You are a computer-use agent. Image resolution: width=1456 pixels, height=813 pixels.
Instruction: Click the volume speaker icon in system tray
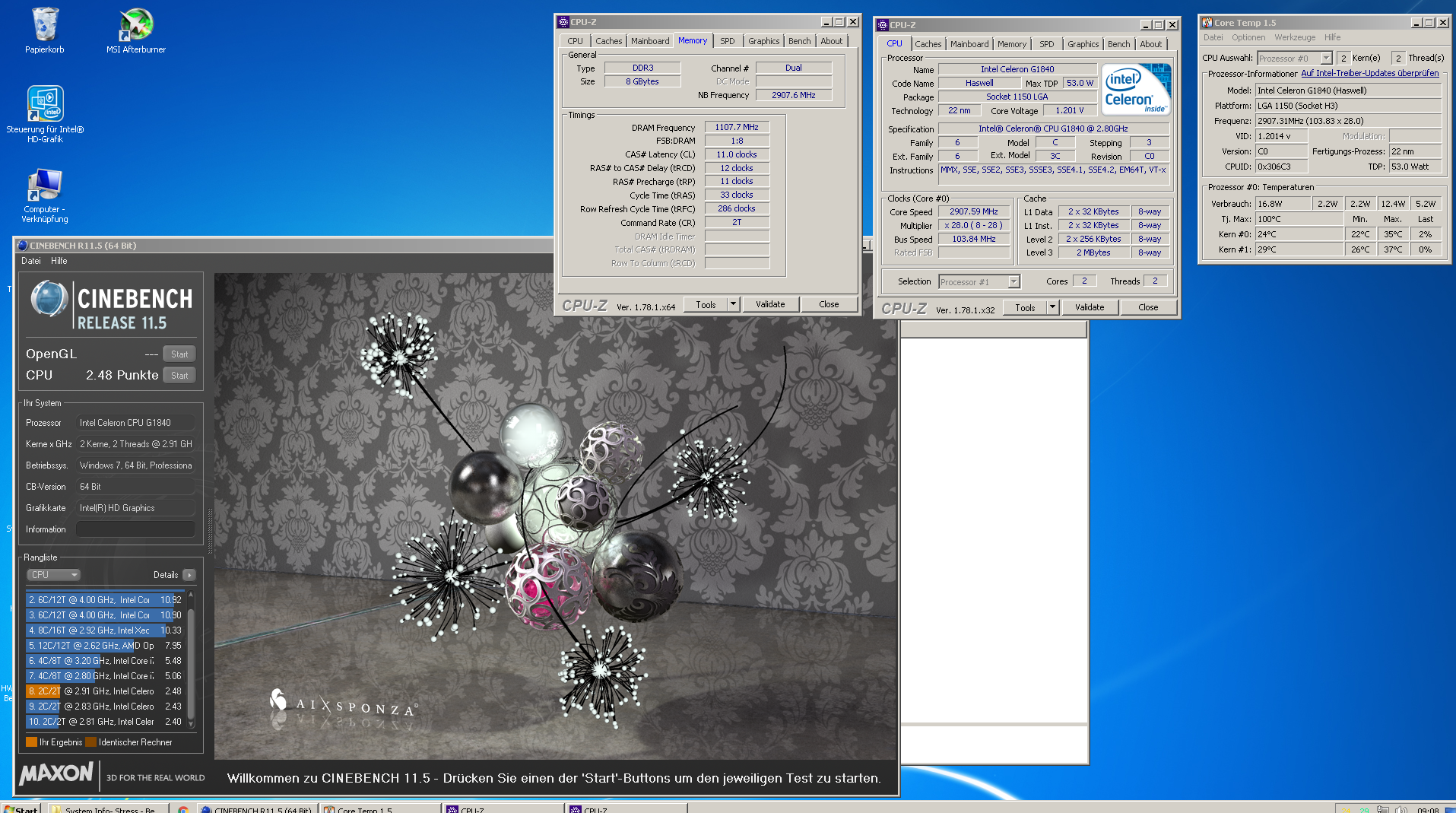[1401, 809]
